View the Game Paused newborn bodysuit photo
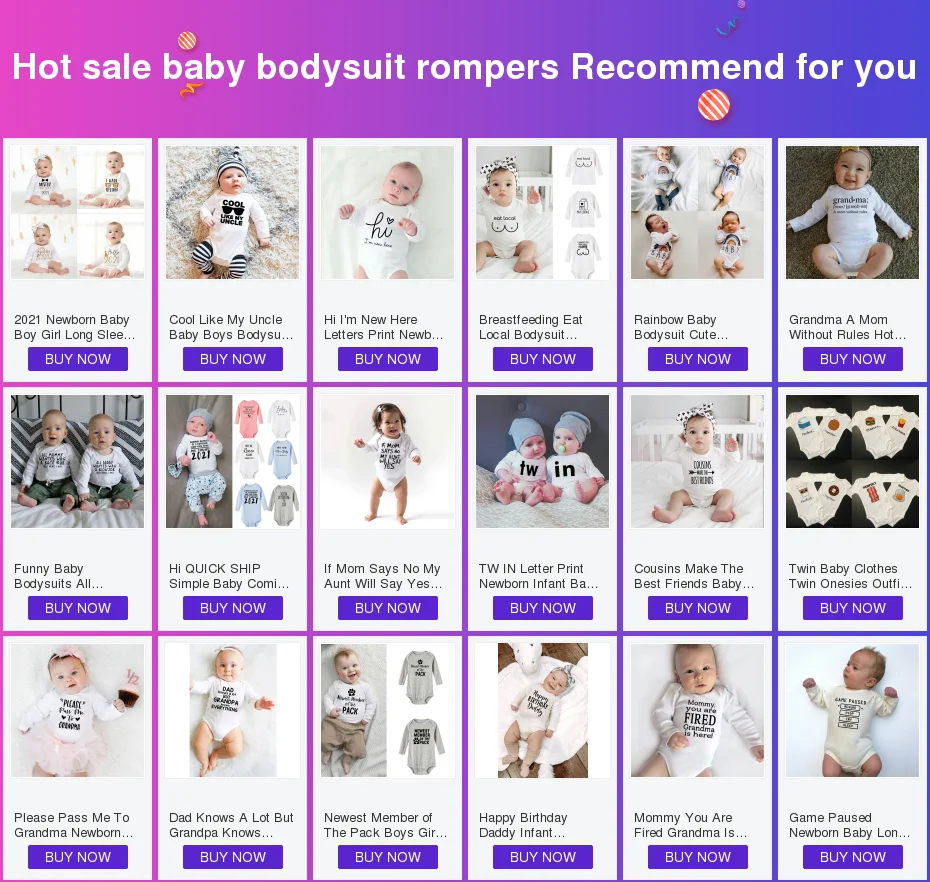This screenshot has width=930, height=882. click(x=852, y=711)
